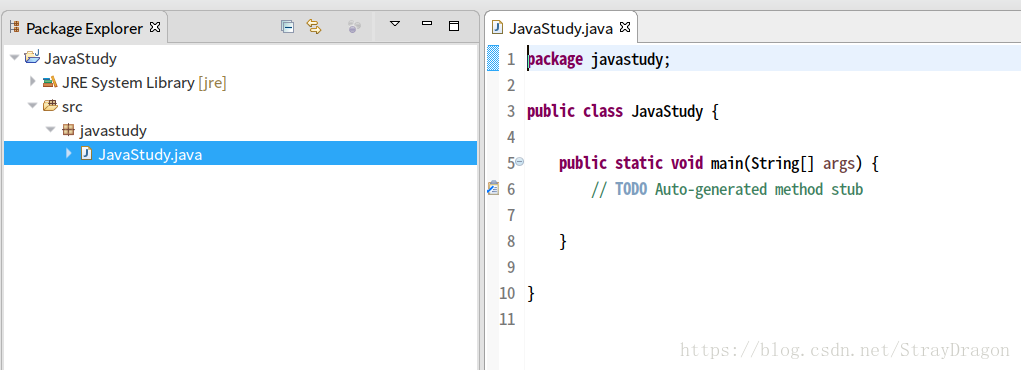Click the focus on active task icon
Screen dimensions: 1021x370
click(x=354, y=27)
